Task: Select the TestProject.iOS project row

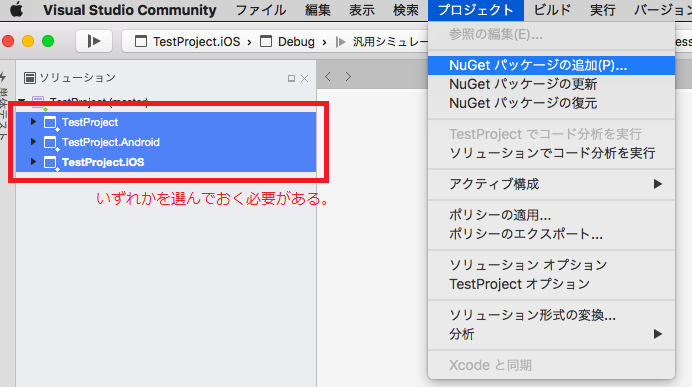Action: pos(166,162)
